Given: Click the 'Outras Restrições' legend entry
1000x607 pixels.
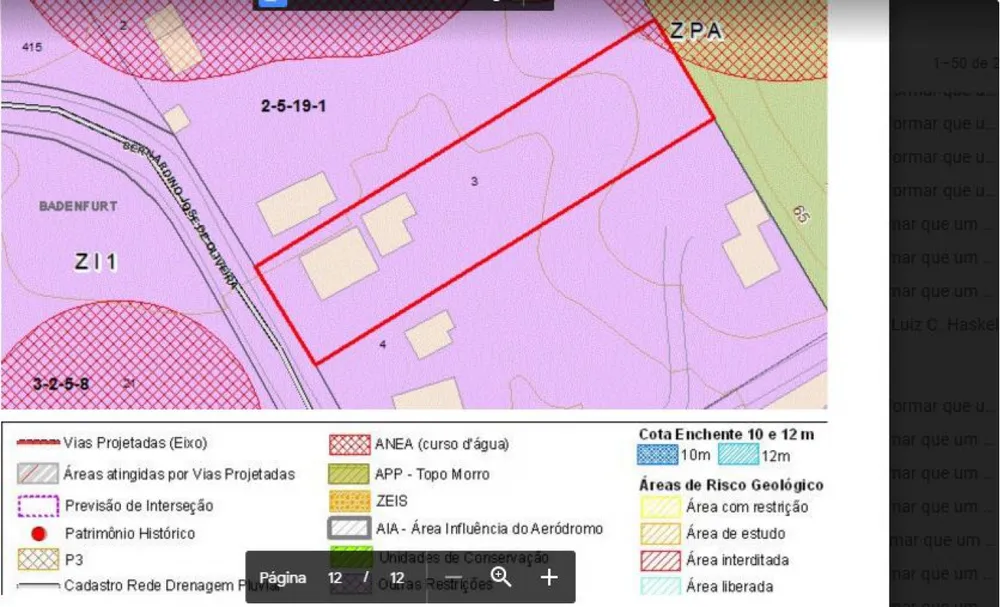Looking at the screenshot, I should (435, 584).
